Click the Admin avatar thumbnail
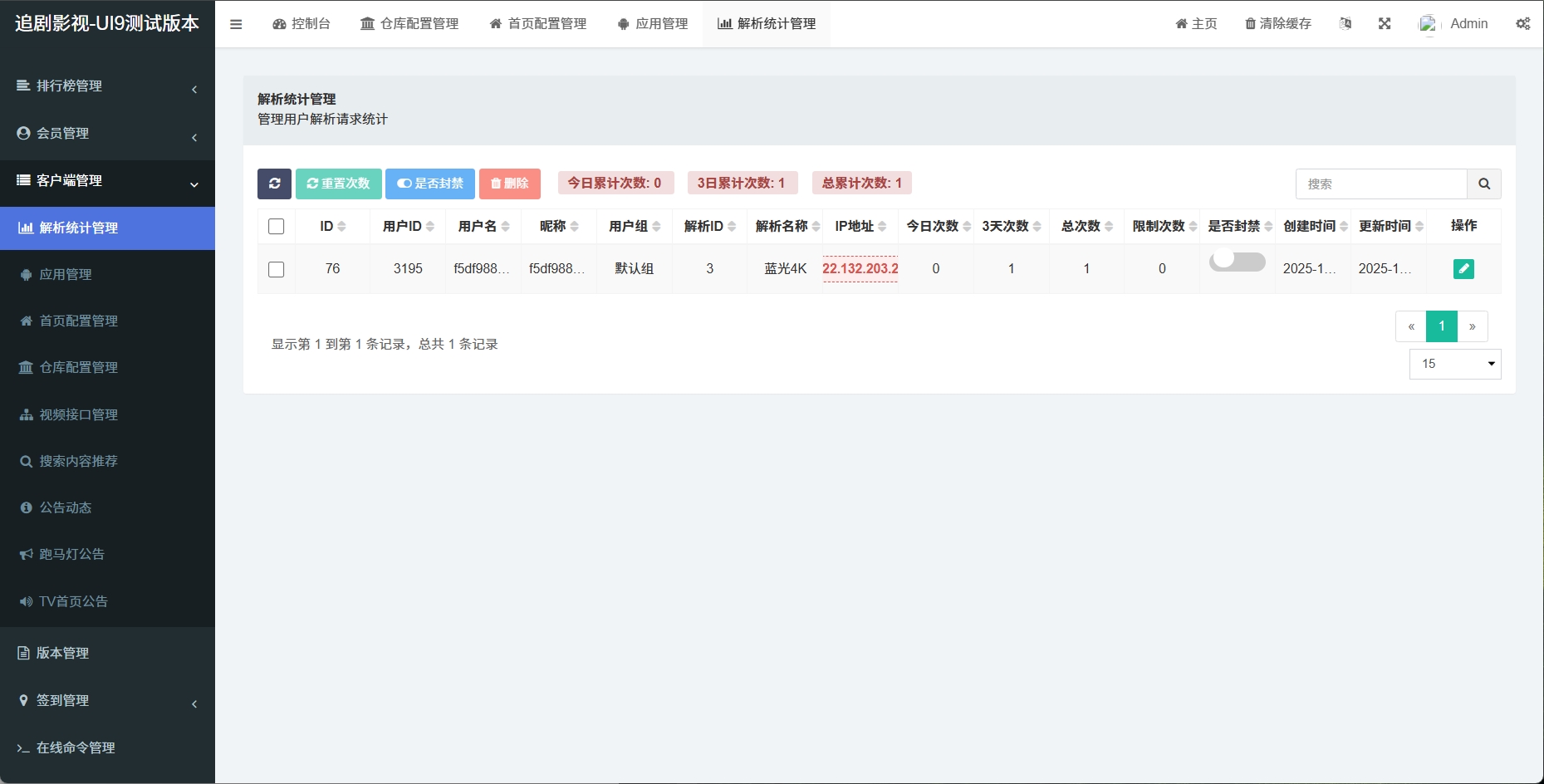This screenshot has width=1544, height=784. point(1428,23)
